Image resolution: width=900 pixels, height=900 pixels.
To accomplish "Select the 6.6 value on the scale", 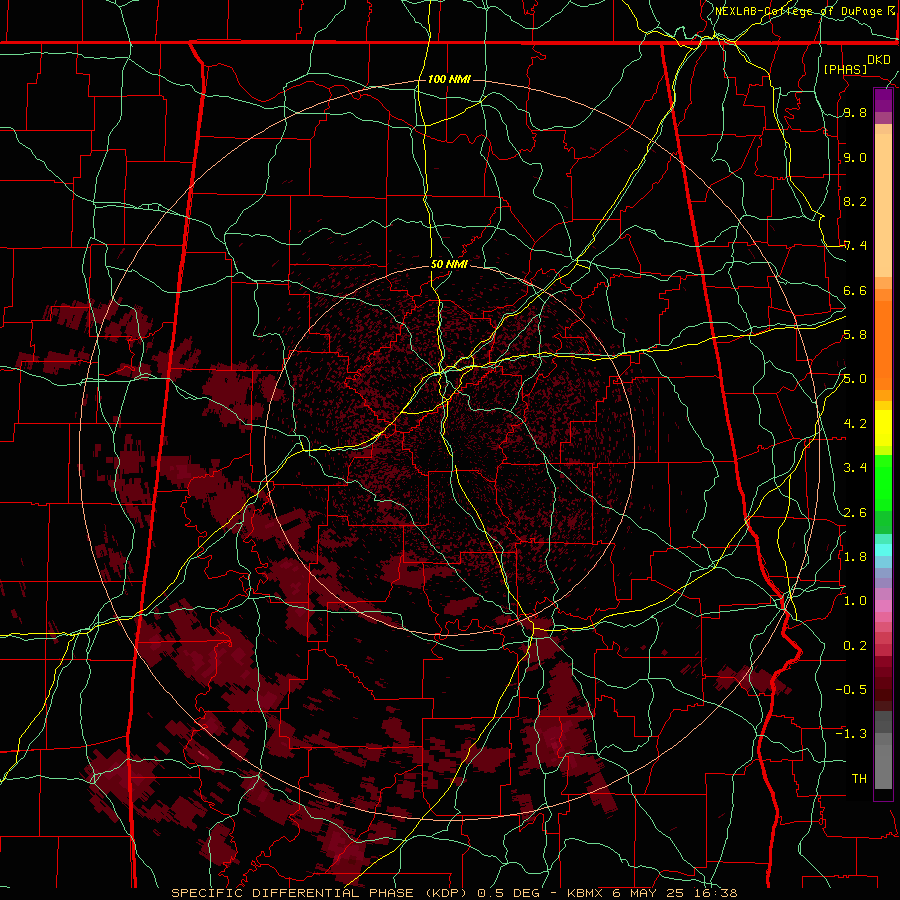I will 855,290.
